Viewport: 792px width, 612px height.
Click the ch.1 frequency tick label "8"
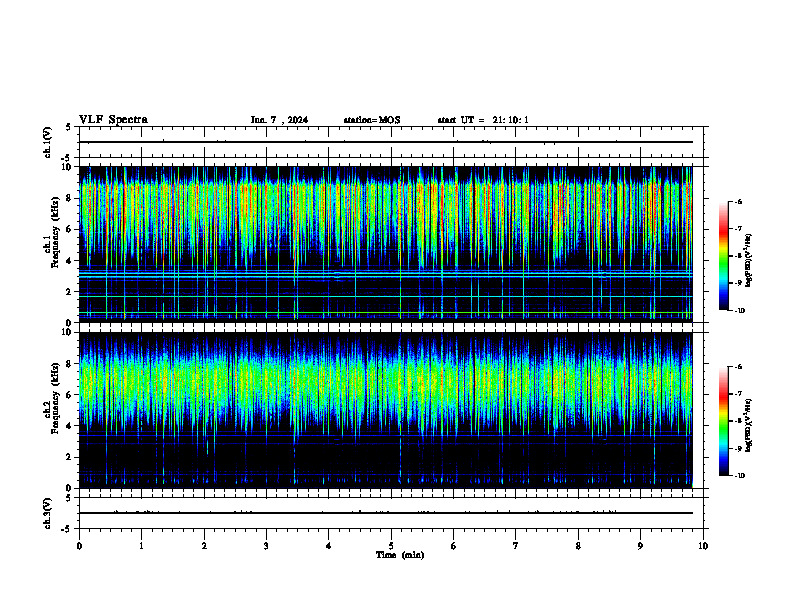[x=69, y=198]
